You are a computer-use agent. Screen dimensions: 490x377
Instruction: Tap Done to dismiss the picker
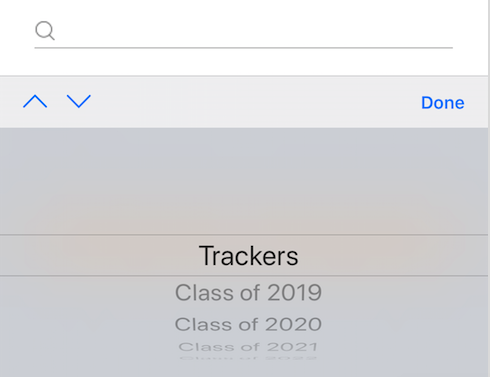[443, 103]
